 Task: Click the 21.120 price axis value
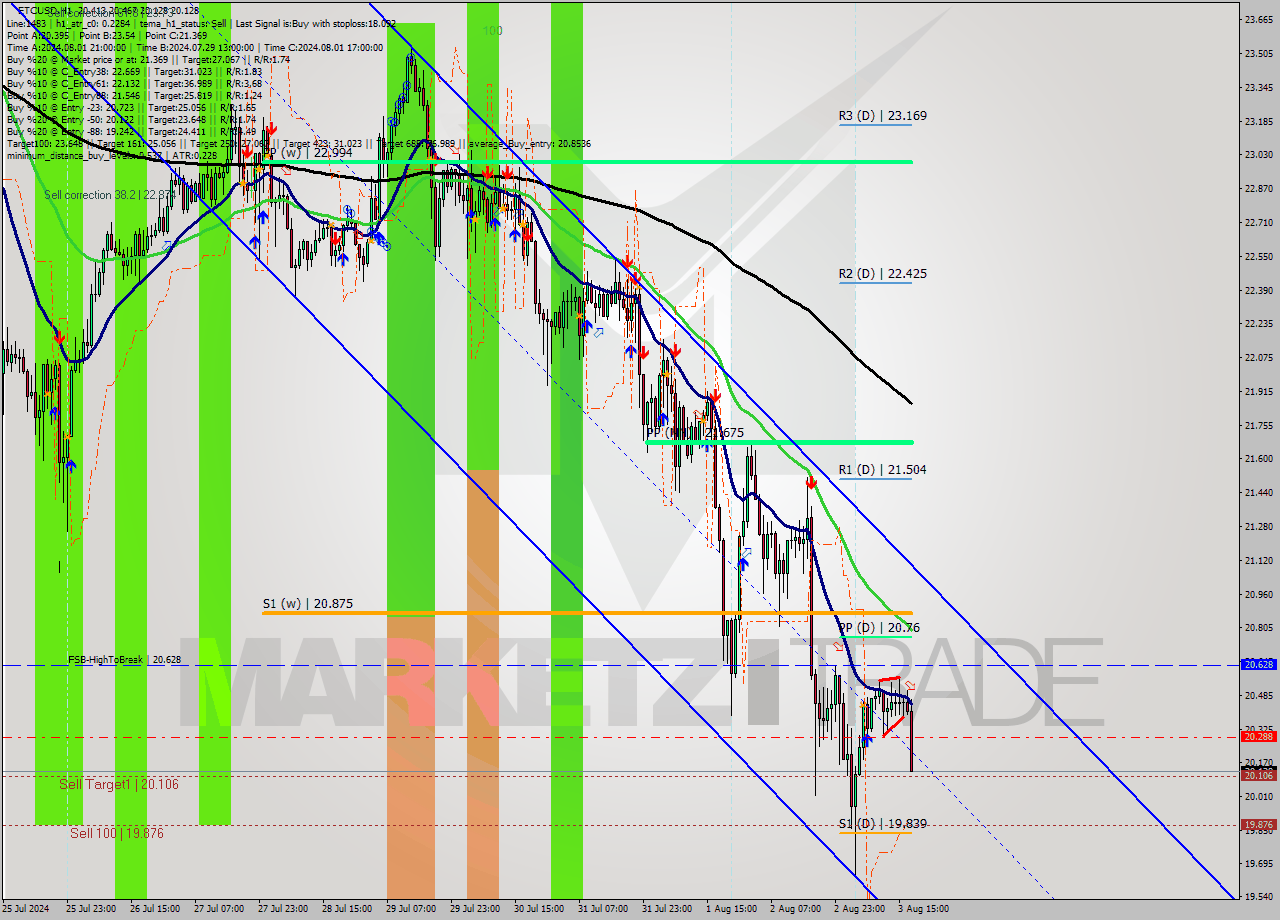coord(1258,560)
